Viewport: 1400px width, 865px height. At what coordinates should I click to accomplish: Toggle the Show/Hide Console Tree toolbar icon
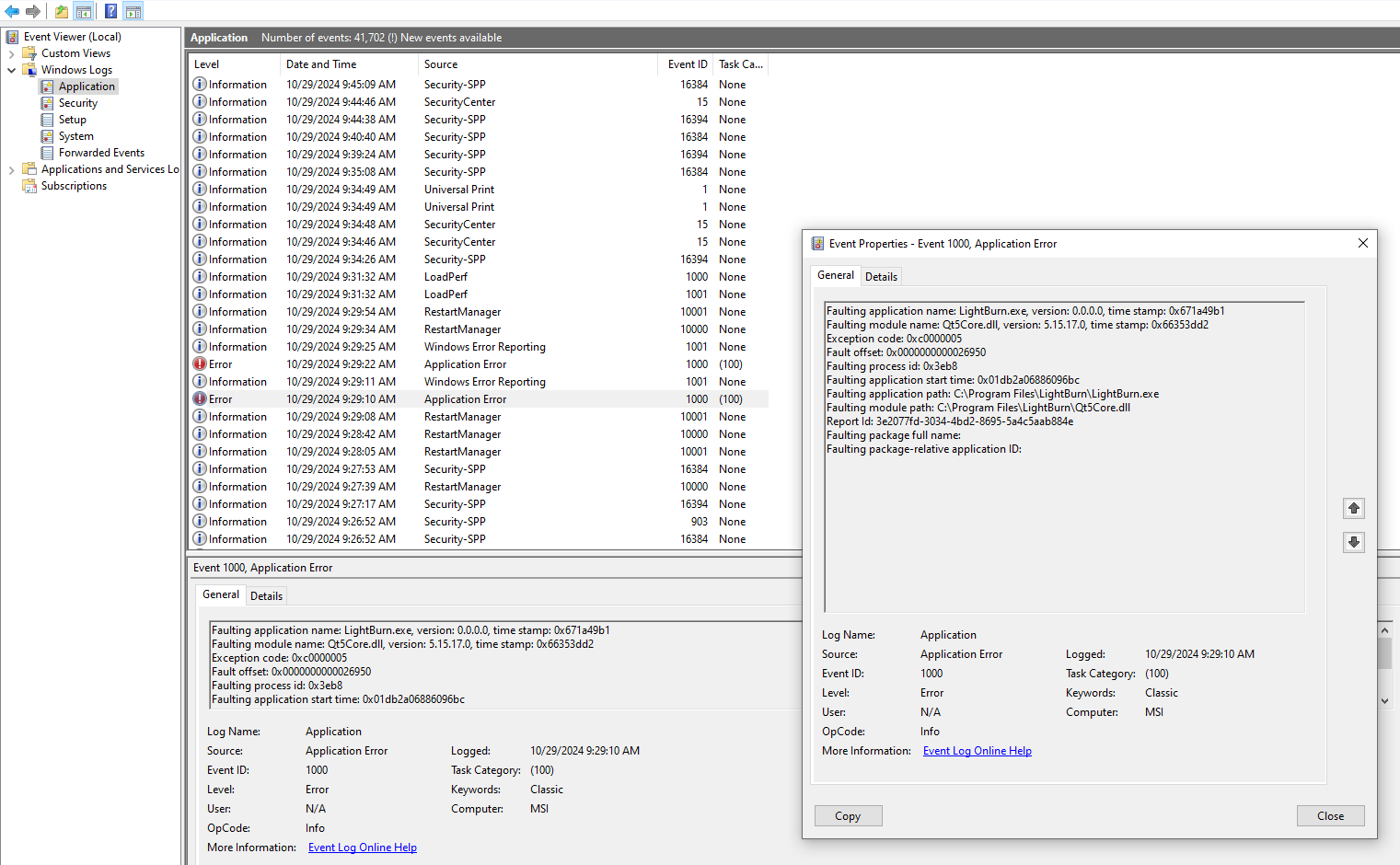point(84,11)
